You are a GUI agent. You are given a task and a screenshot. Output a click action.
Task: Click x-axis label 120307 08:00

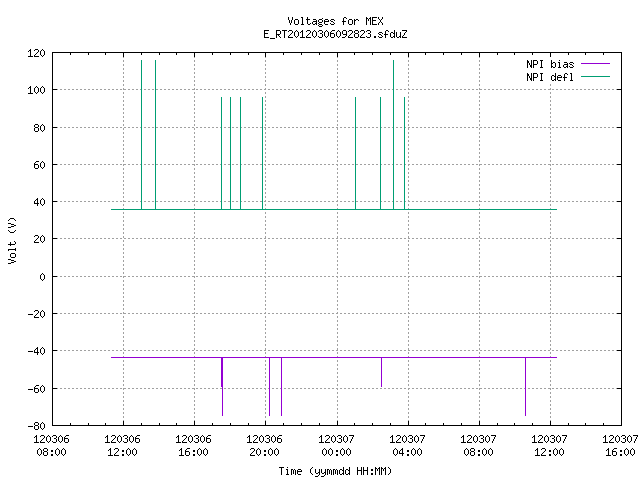point(478,446)
